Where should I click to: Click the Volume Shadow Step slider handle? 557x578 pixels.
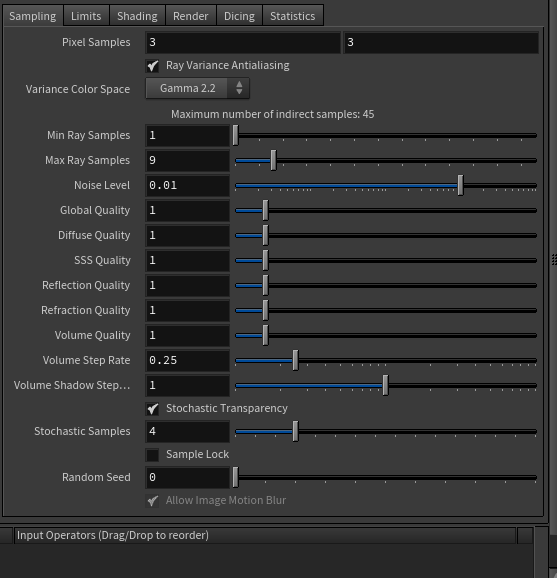pyautogui.click(x=385, y=386)
